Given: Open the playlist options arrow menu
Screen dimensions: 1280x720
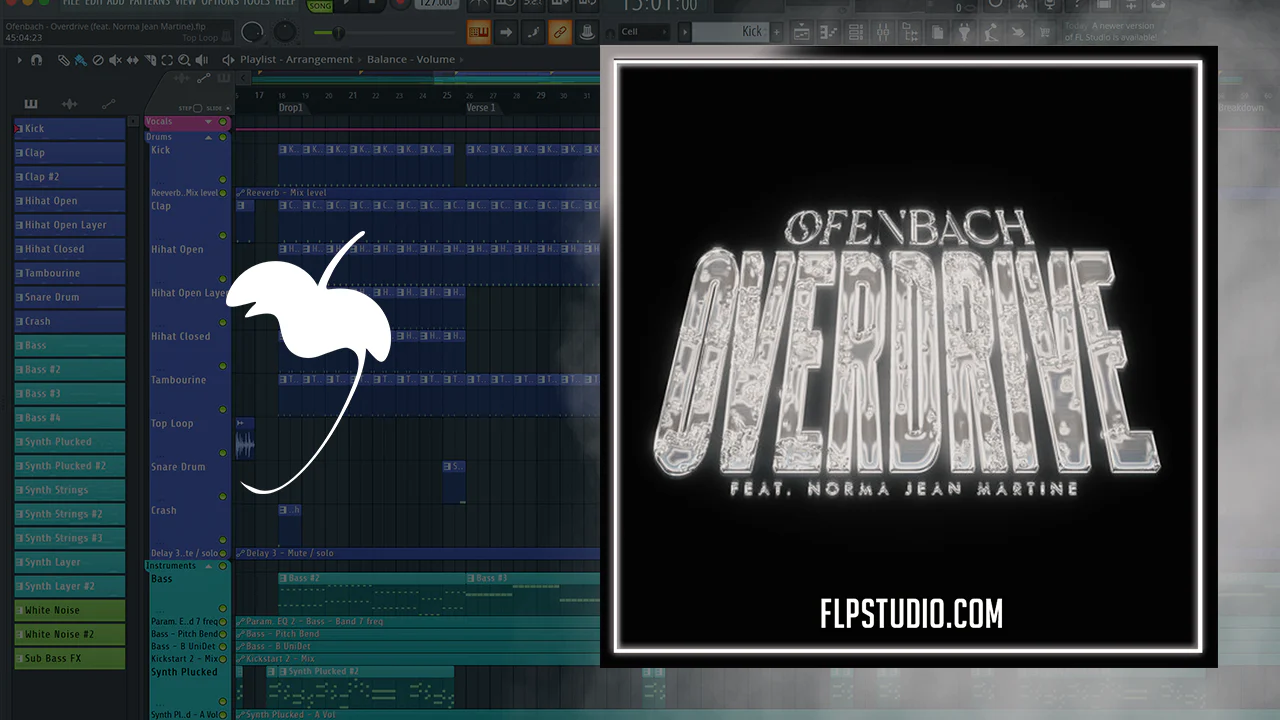Looking at the screenshot, I should coord(19,60).
